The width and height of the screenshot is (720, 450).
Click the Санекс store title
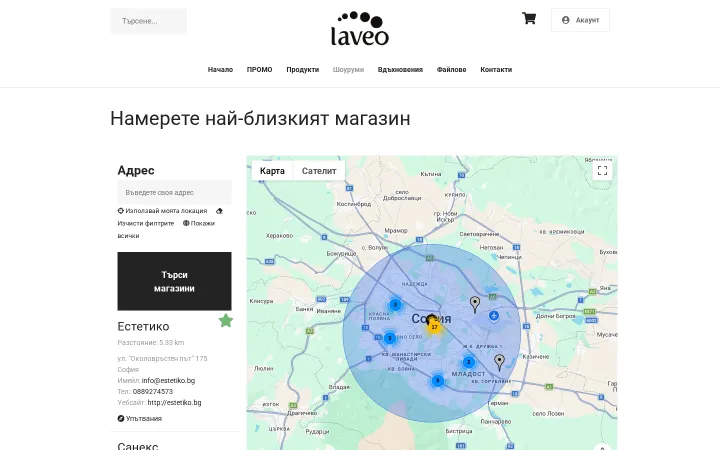click(138, 446)
